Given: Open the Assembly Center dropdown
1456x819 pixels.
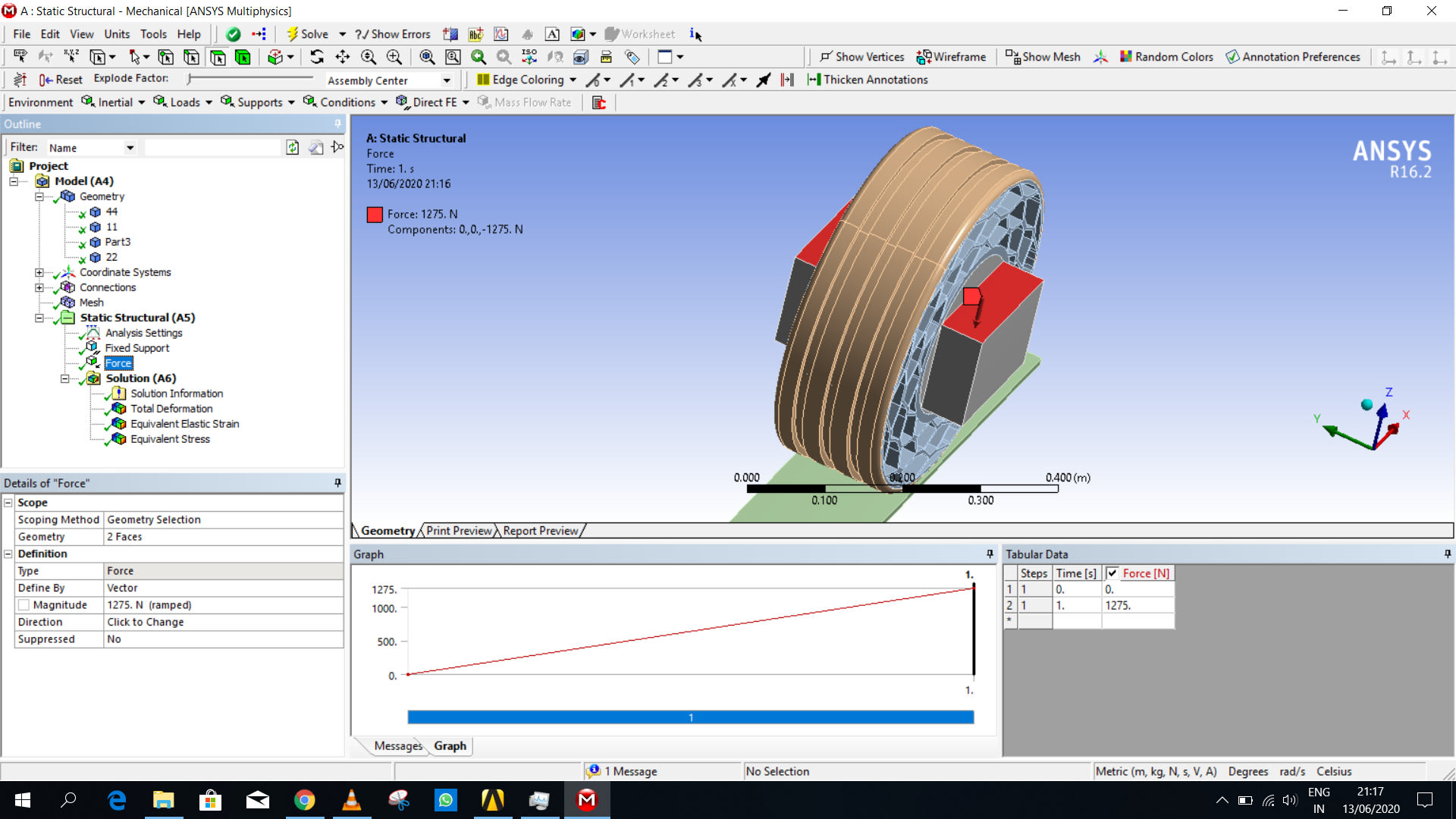Looking at the screenshot, I should (x=447, y=80).
